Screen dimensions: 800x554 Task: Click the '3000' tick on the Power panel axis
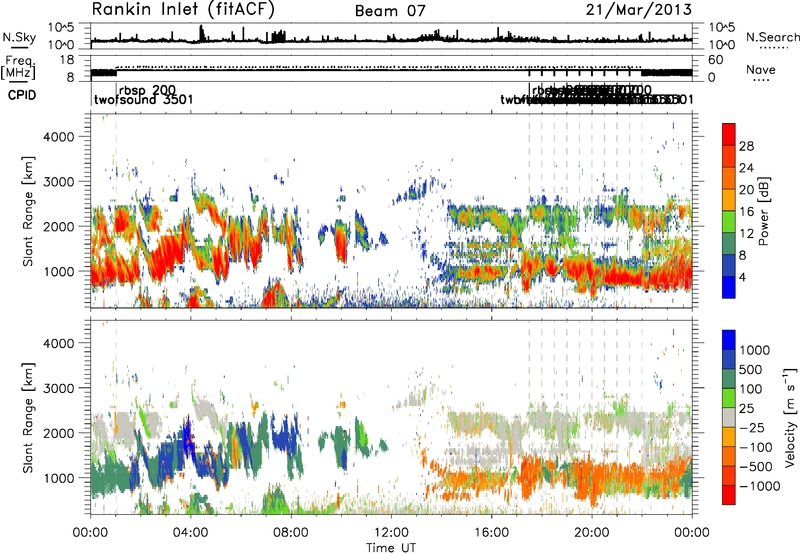58,182
